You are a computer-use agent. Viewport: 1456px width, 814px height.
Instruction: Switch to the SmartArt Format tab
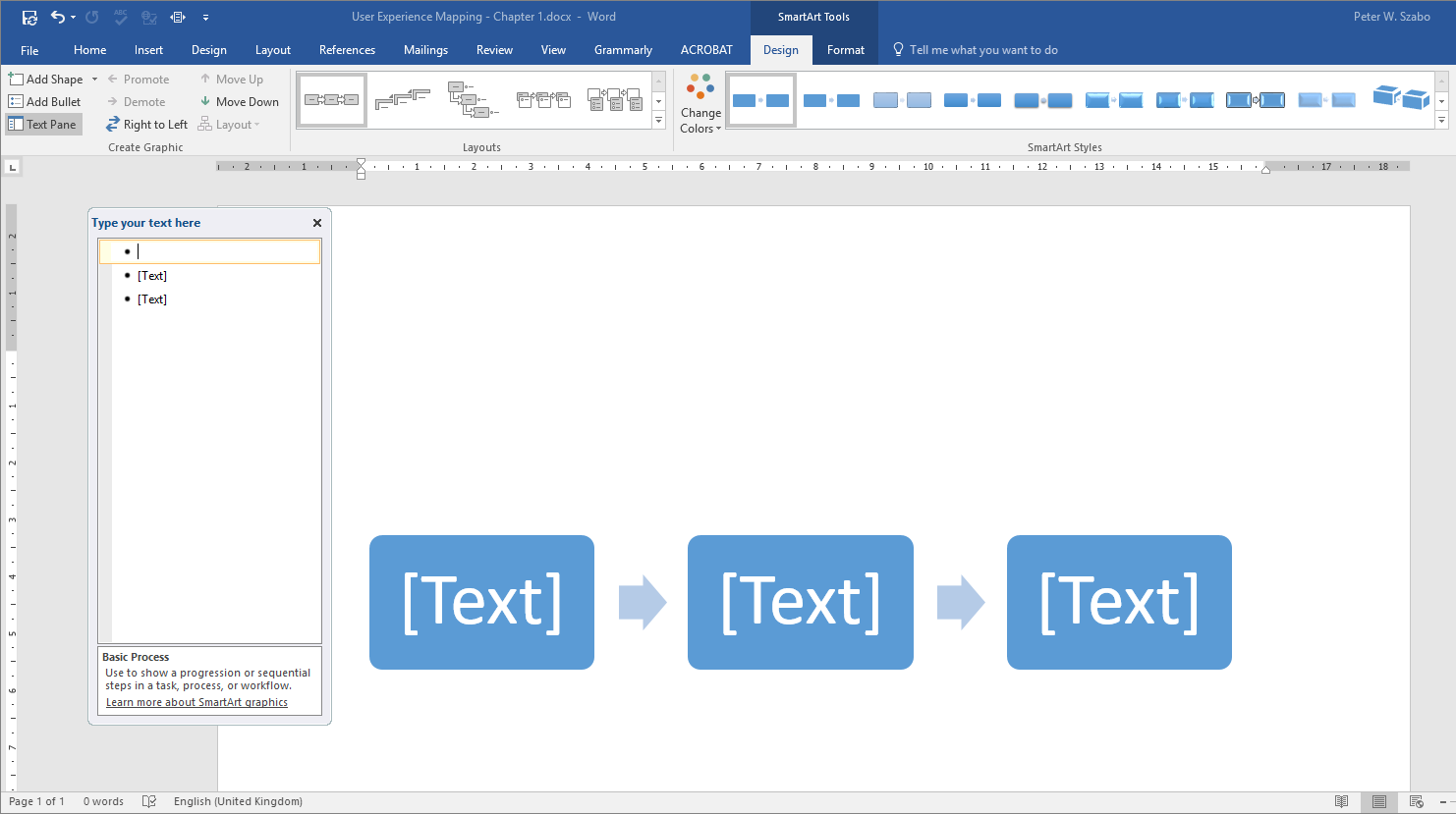click(845, 50)
